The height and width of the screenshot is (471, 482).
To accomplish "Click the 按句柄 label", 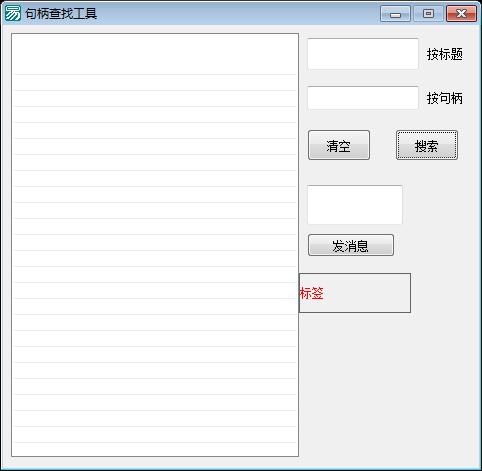I will point(445,98).
